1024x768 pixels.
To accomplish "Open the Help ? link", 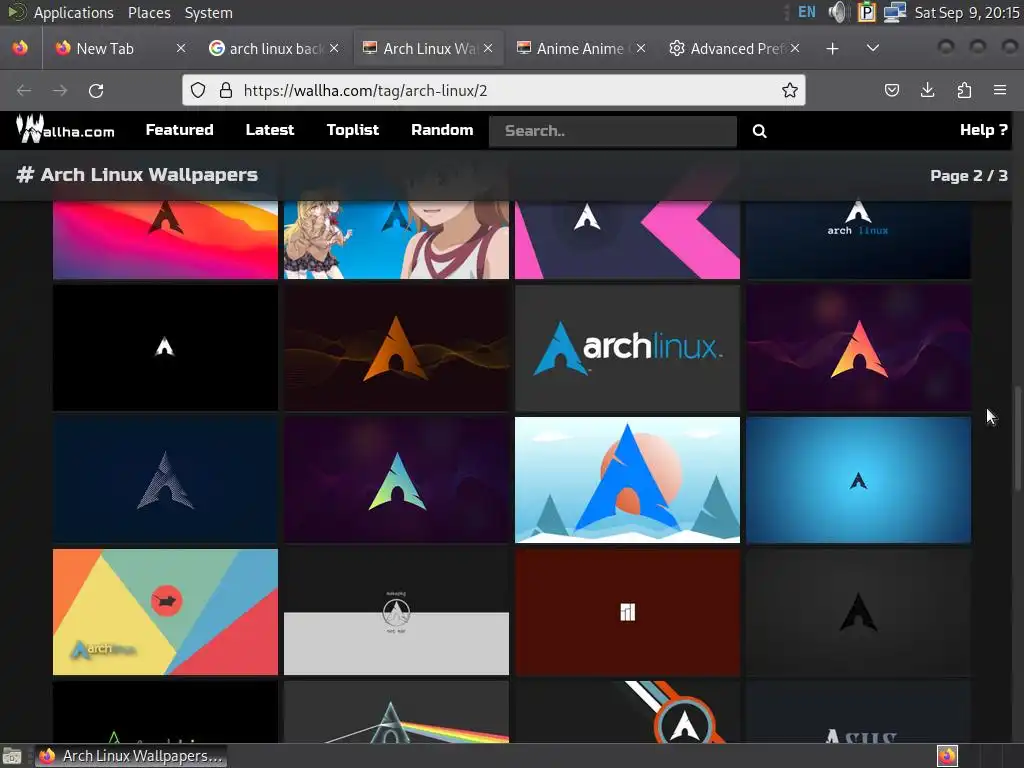I will tap(984, 130).
